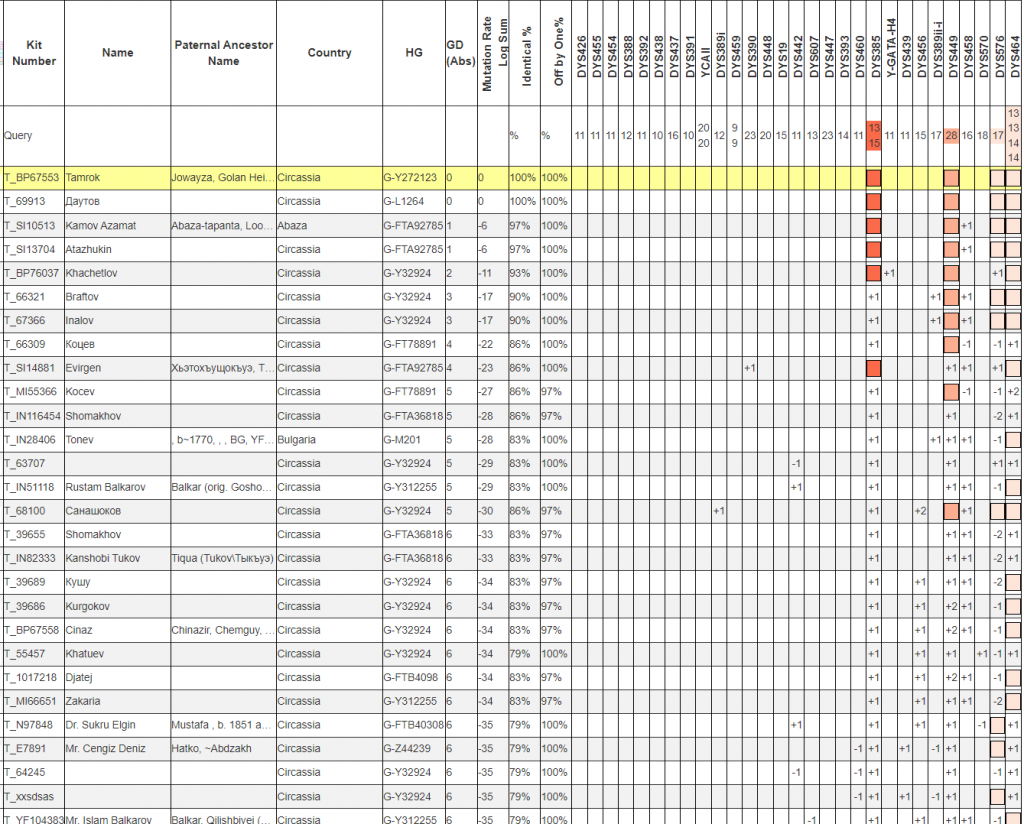Select kit number T_SI10513
Viewport: 1024px width, 824px height.
coord(32,226)
